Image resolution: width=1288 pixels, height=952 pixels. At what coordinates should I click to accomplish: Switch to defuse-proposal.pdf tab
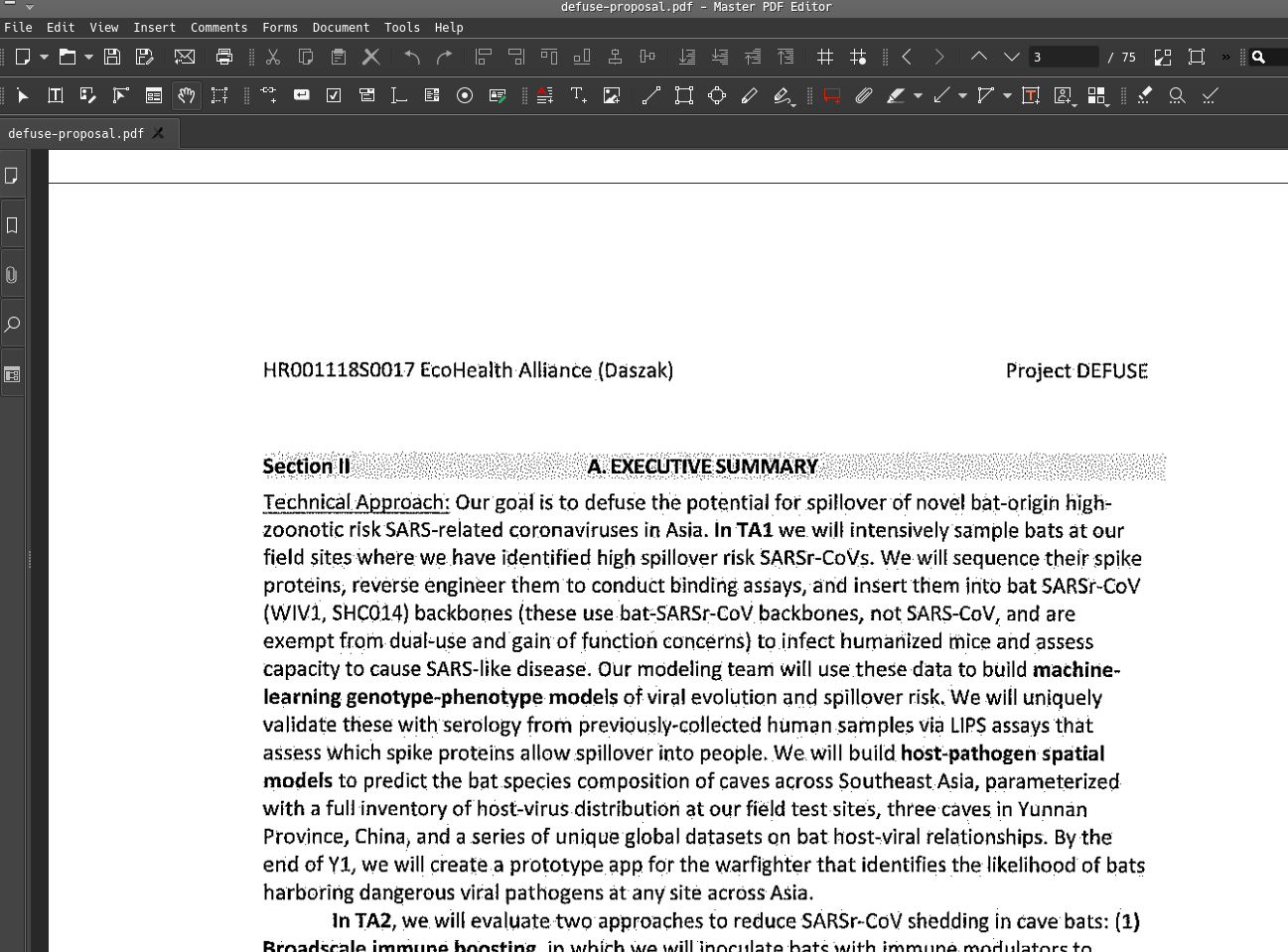click(x=75, y=133)
